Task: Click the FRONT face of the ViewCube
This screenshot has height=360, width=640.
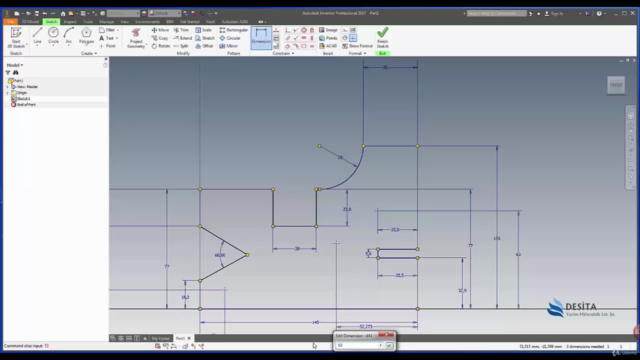Action: tap(616, 85)
